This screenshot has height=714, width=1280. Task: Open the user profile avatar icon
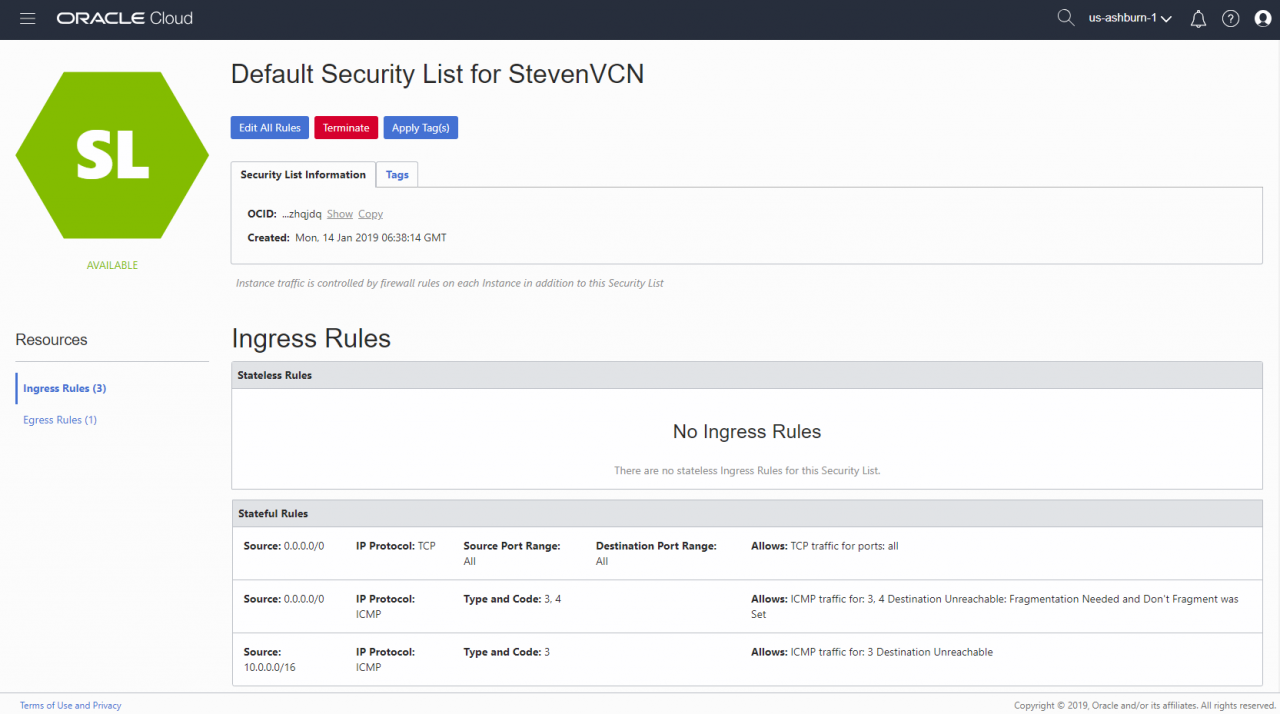pyautogui.click(x=1262, y=19)
